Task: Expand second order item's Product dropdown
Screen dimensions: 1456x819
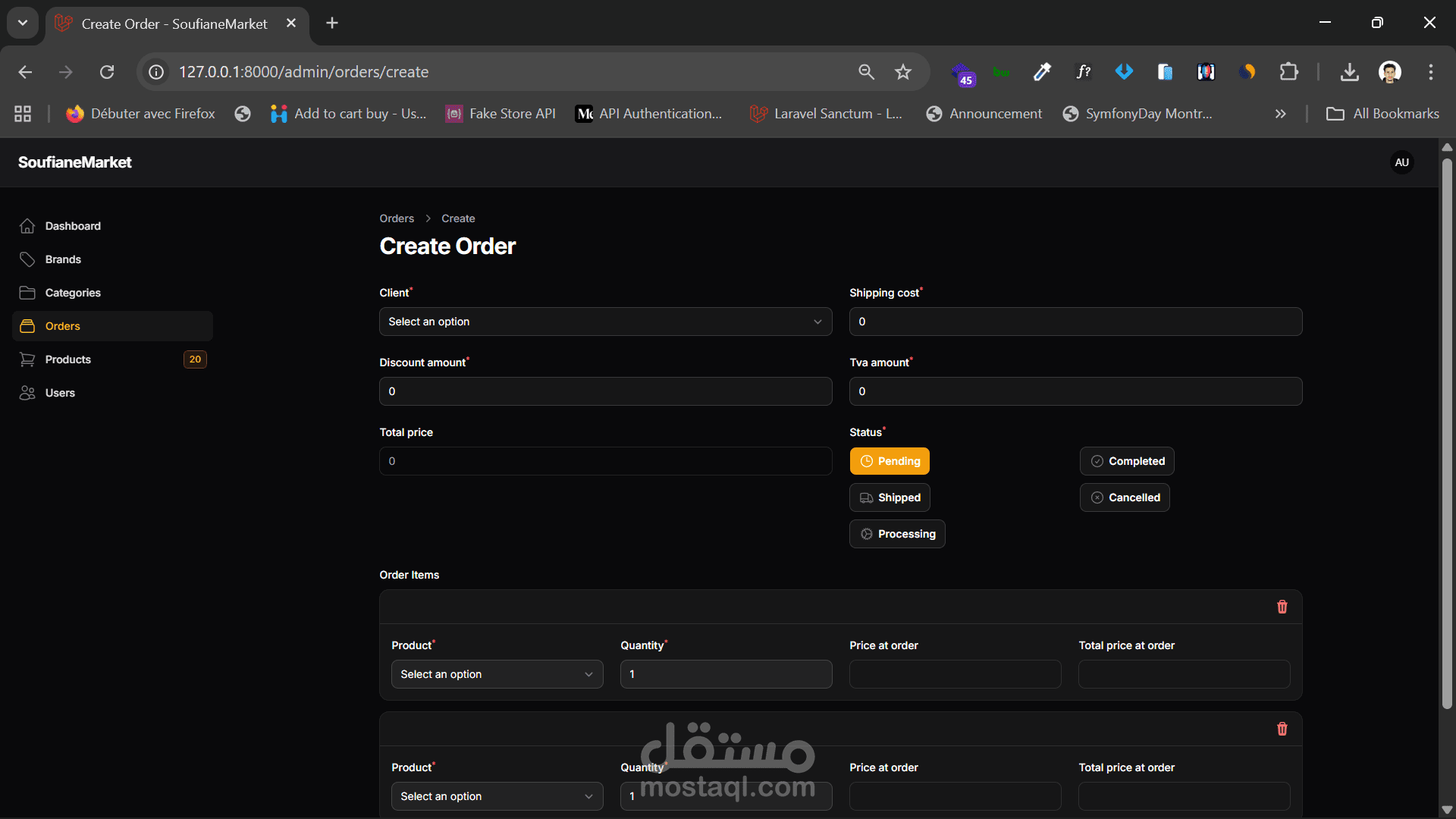Action: click(497, 796)
